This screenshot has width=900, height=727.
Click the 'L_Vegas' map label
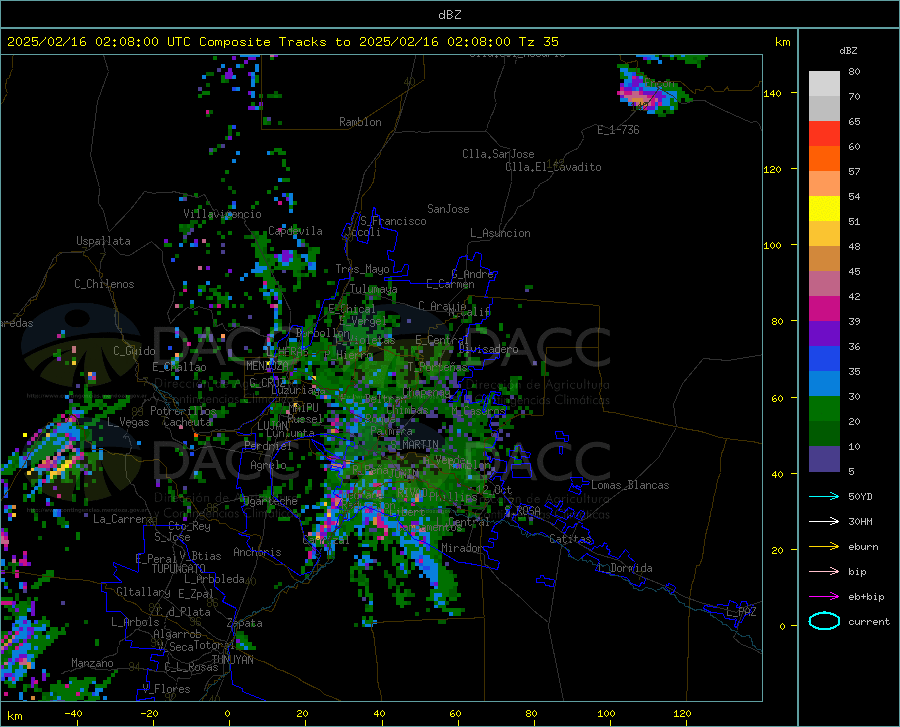click(x=128, y=422)
